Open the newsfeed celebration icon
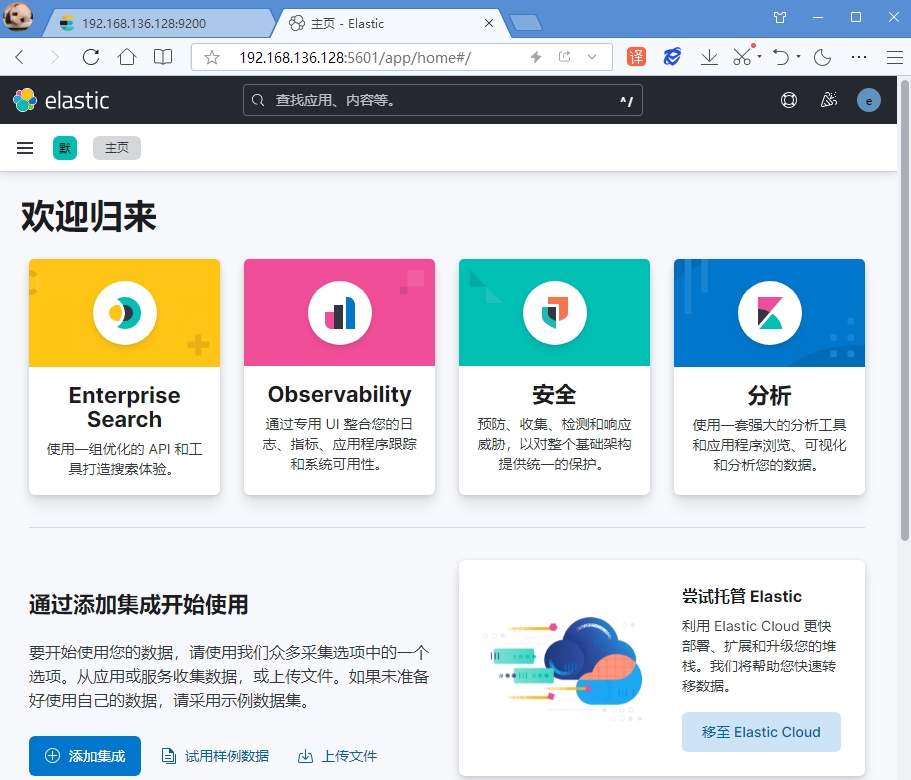 pos(828,100)
